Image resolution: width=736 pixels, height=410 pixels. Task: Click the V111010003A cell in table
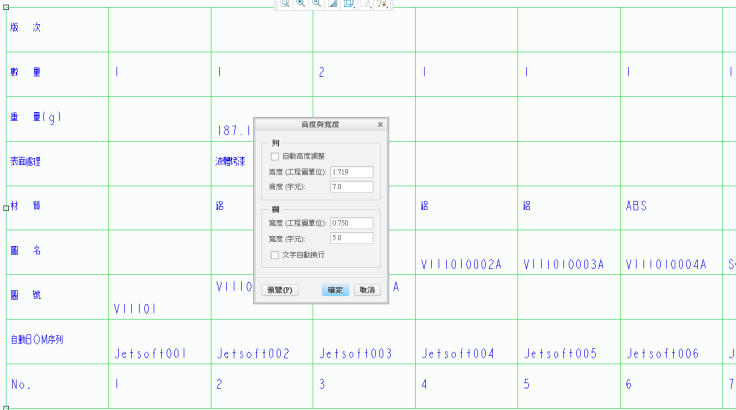click(x=564, y=265)
